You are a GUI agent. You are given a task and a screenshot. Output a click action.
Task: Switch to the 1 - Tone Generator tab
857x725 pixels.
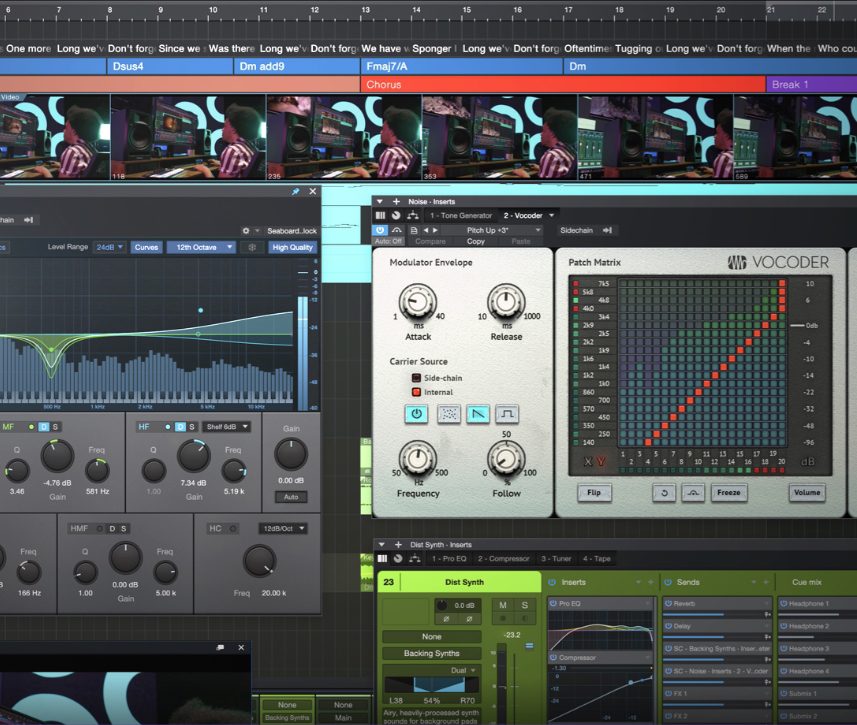[460, 215]
